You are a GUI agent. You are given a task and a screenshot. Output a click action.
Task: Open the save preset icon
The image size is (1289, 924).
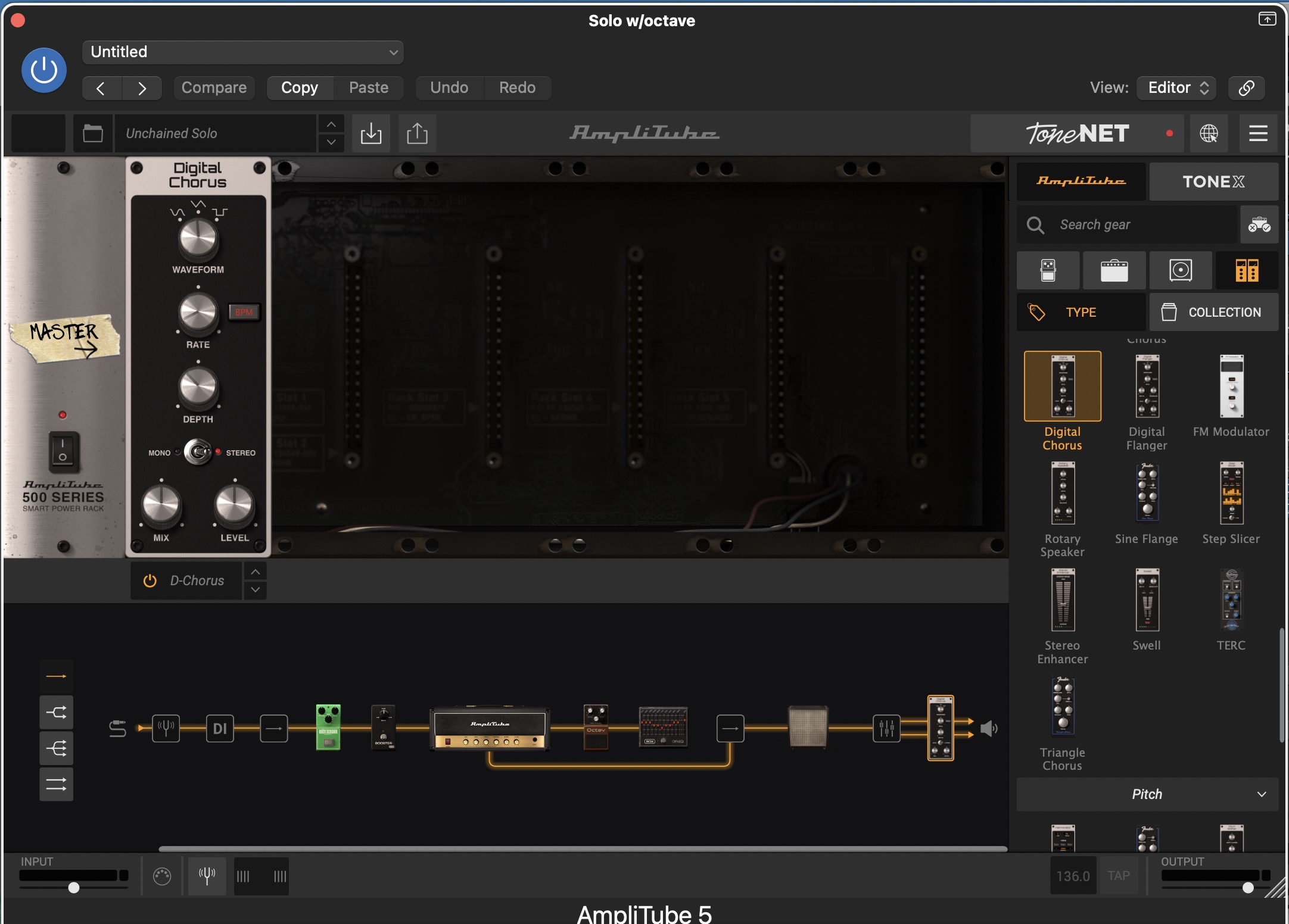(370, 133)
